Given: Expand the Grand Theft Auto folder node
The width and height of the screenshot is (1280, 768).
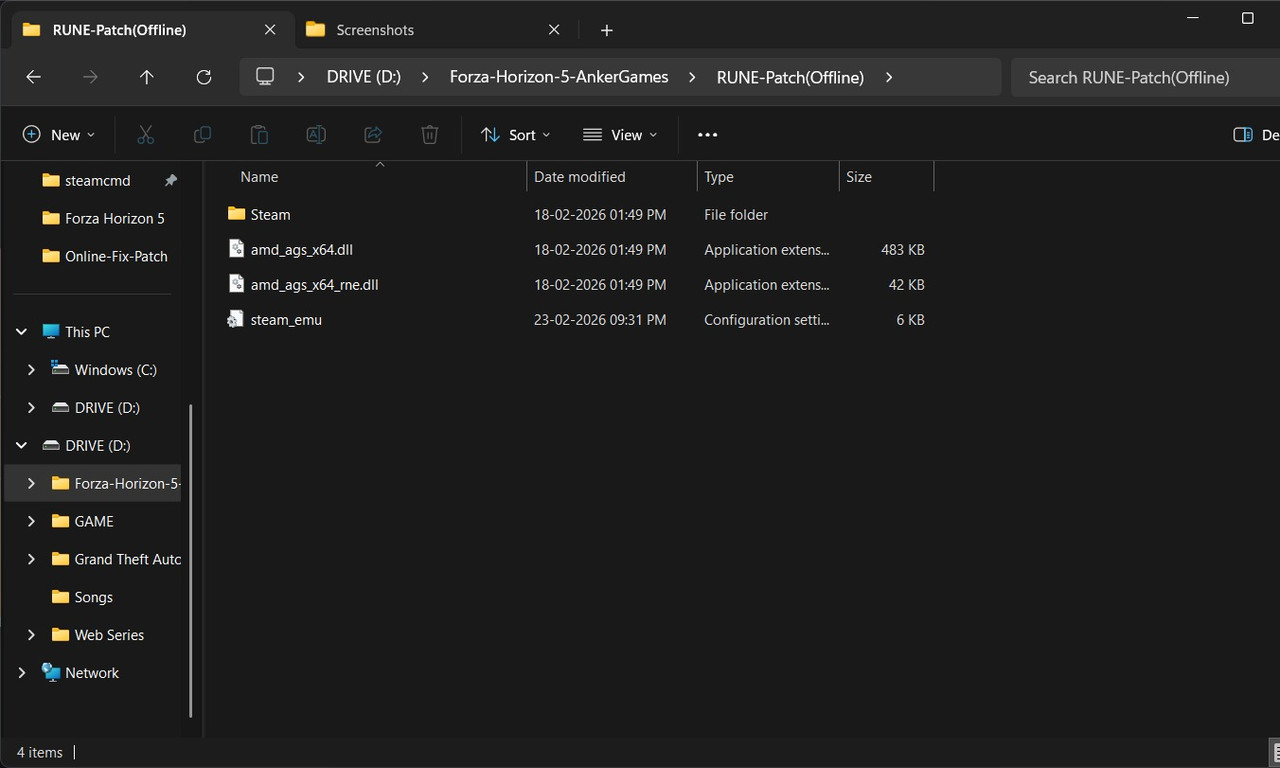Looking at the screenshot, I should 31,559.
